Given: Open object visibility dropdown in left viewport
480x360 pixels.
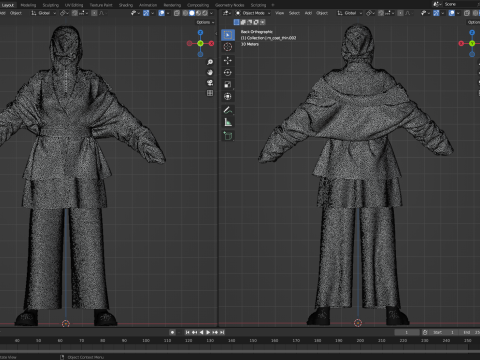Looking at the screenshot, I should coord(135,13).
